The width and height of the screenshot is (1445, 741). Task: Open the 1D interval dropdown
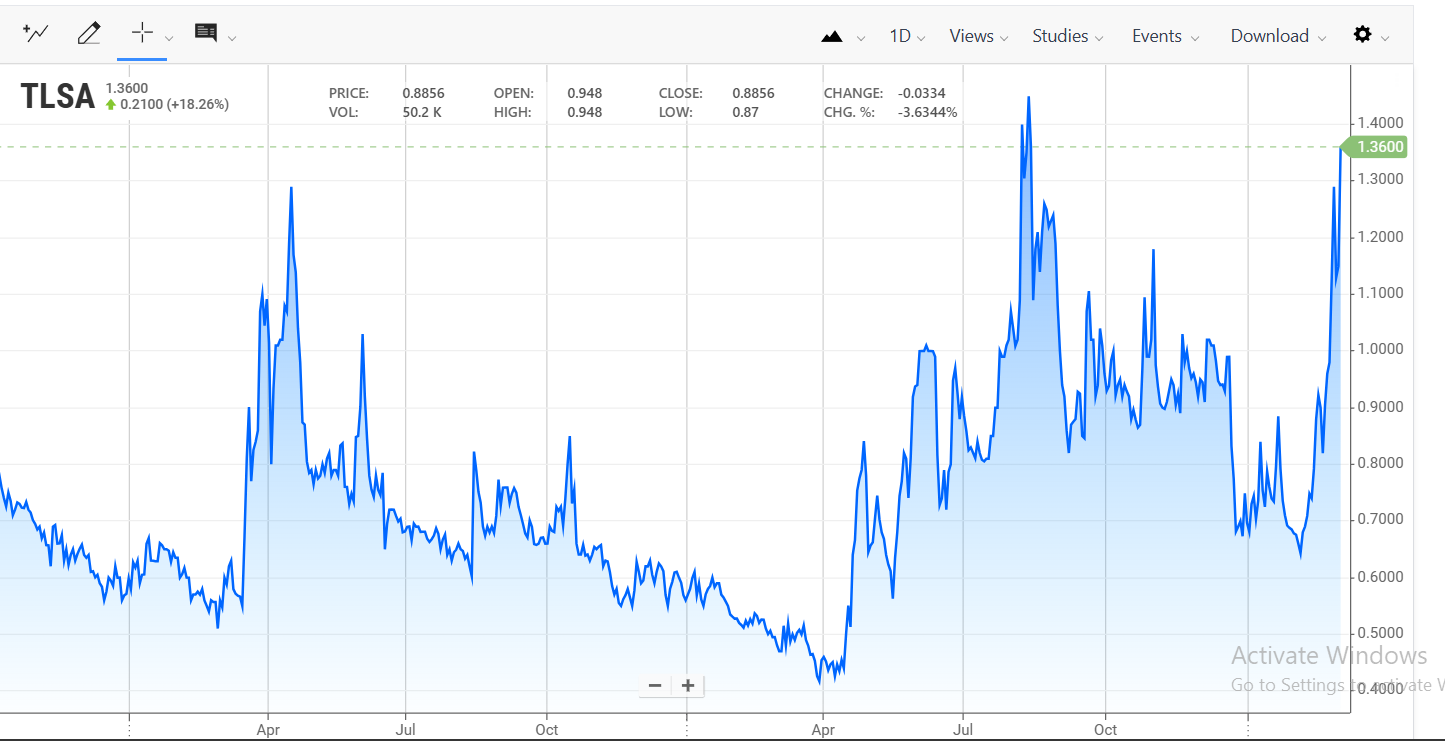tap(907, 36)
